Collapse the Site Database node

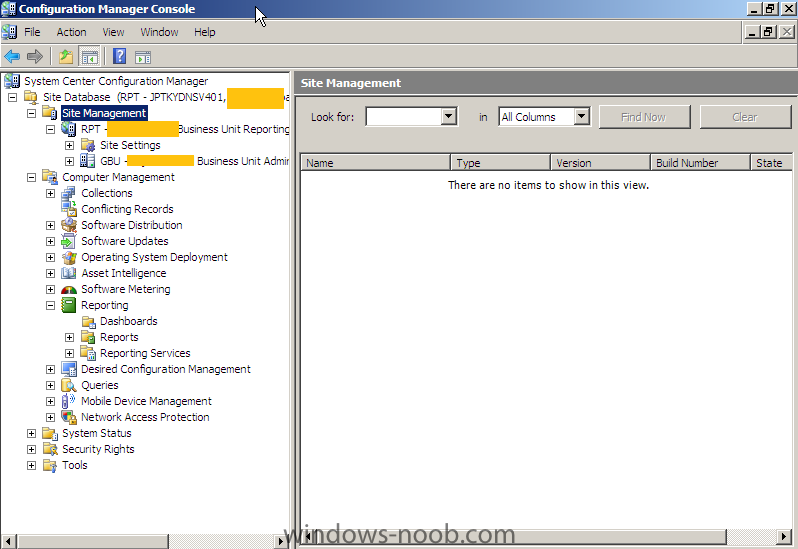pyautogui.click(x=12, y=97)
